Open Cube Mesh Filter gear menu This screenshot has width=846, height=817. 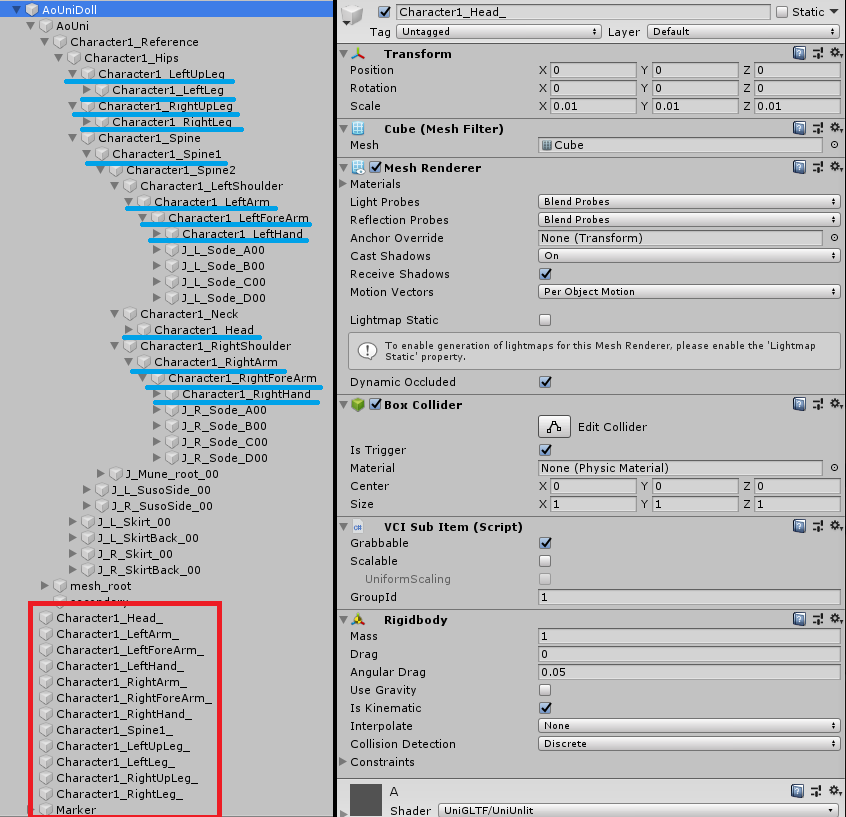[x=836, y=128]
